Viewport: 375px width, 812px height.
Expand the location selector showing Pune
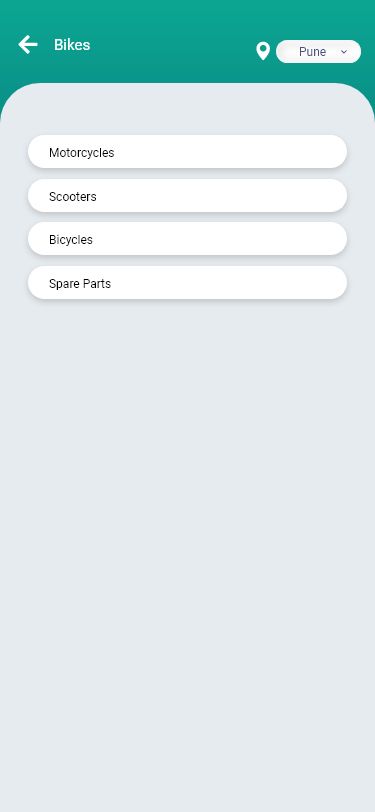[x=319, y=52]
